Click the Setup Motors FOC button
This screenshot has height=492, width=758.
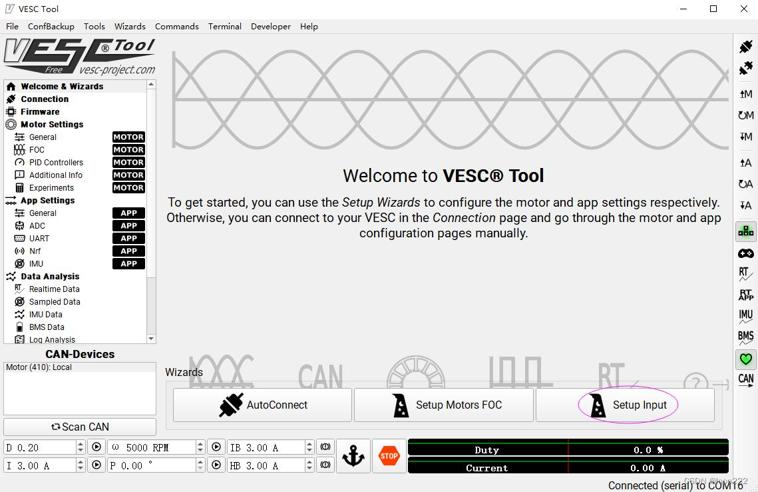(x=444, y=405)
